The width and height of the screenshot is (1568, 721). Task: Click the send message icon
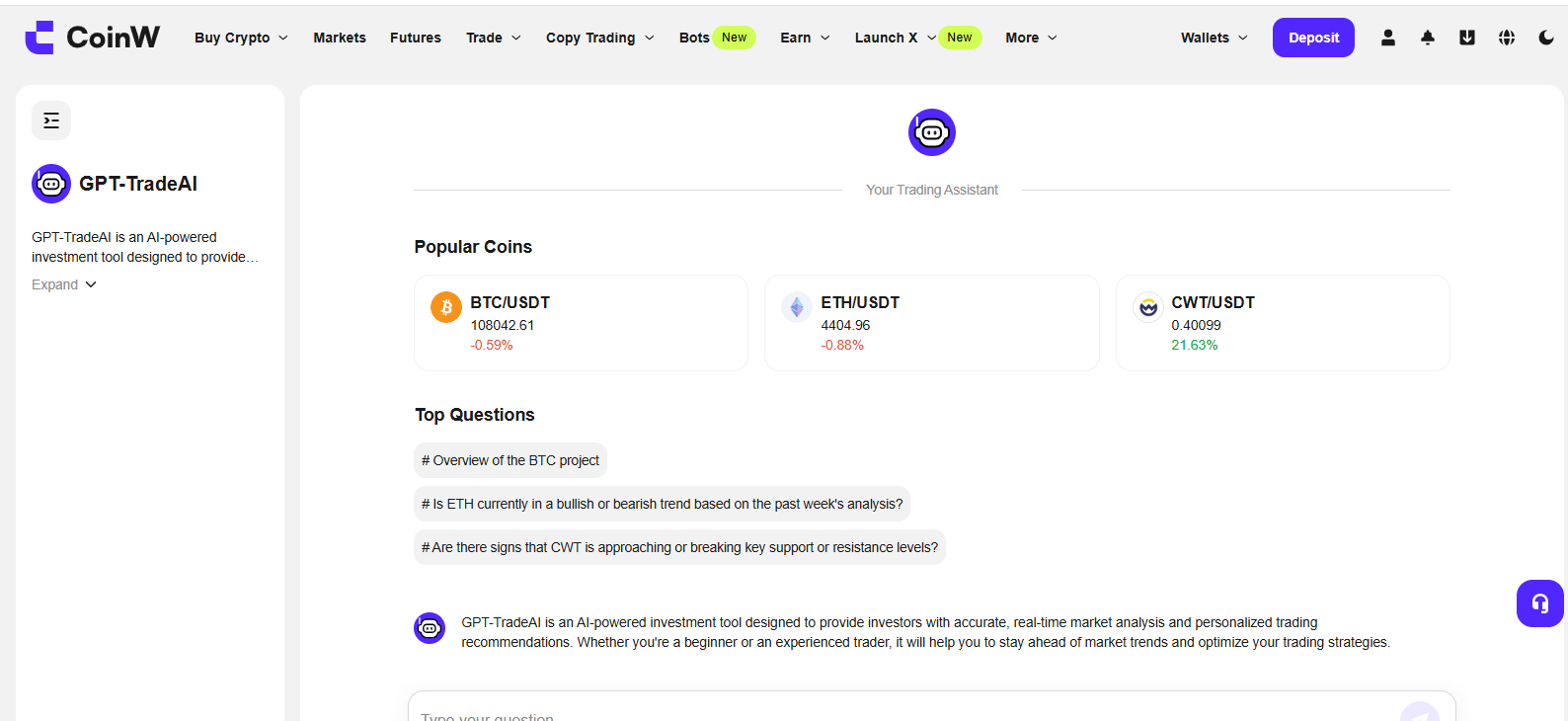[1419, 713]
